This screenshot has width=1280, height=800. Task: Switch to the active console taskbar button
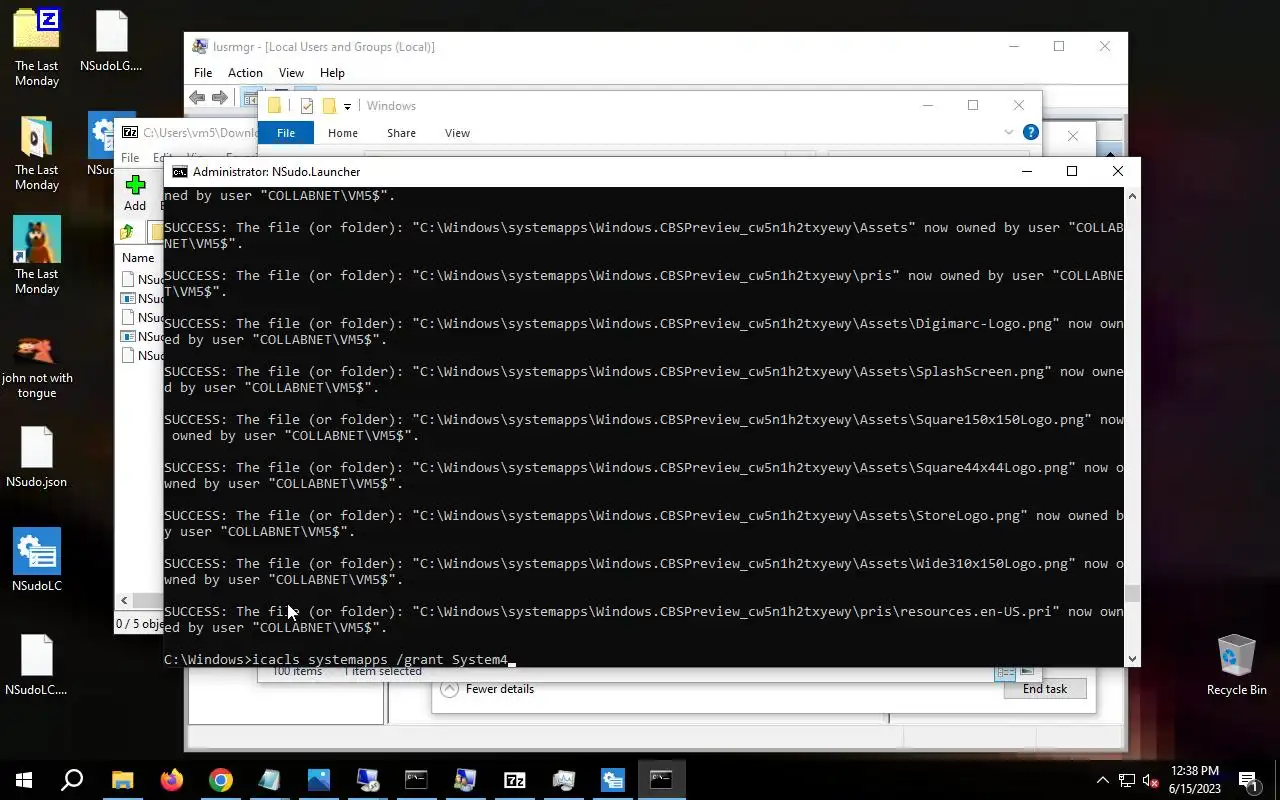point(661,780)
